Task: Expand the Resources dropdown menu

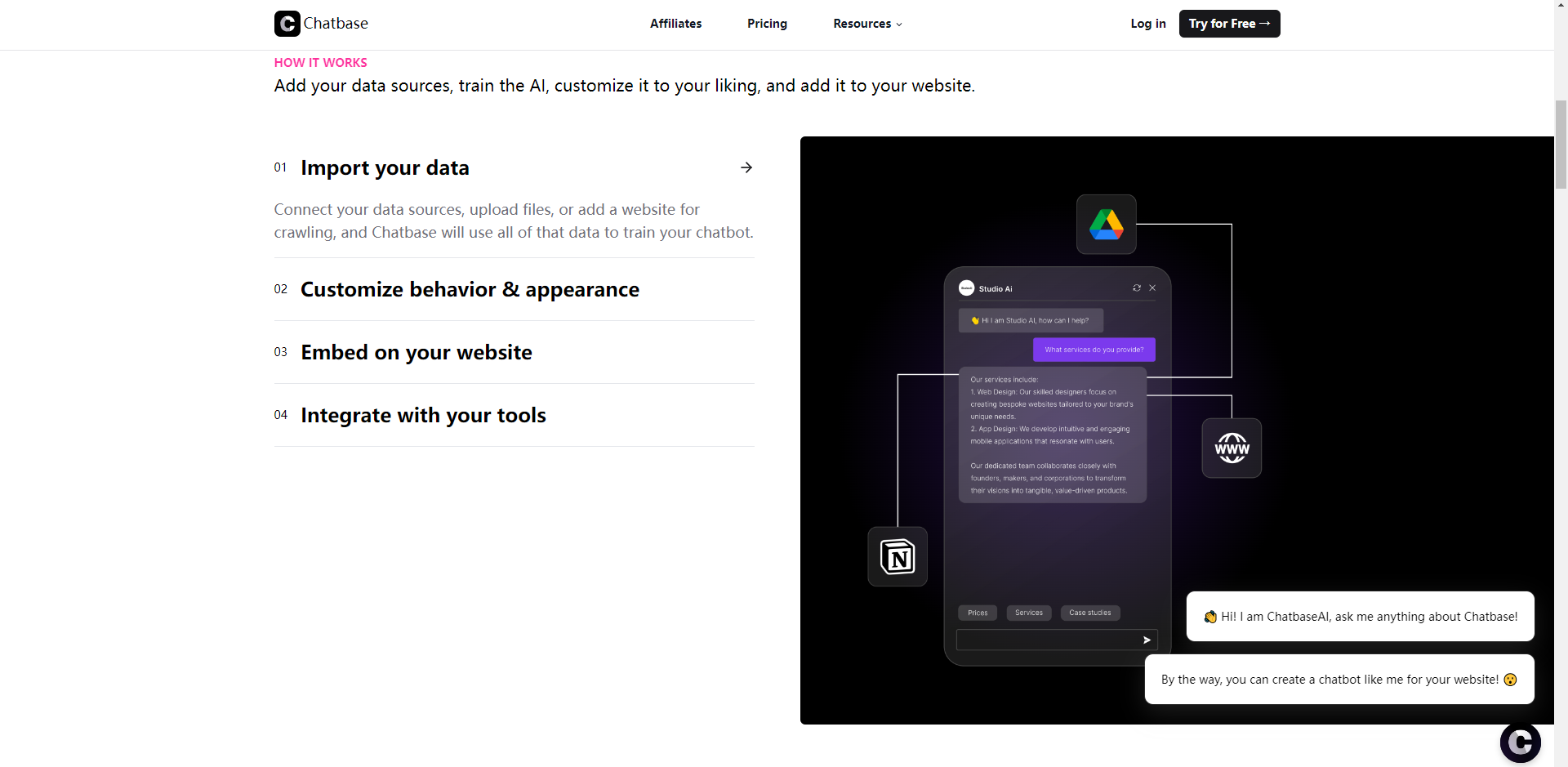Action: click(x=867, y=24)
